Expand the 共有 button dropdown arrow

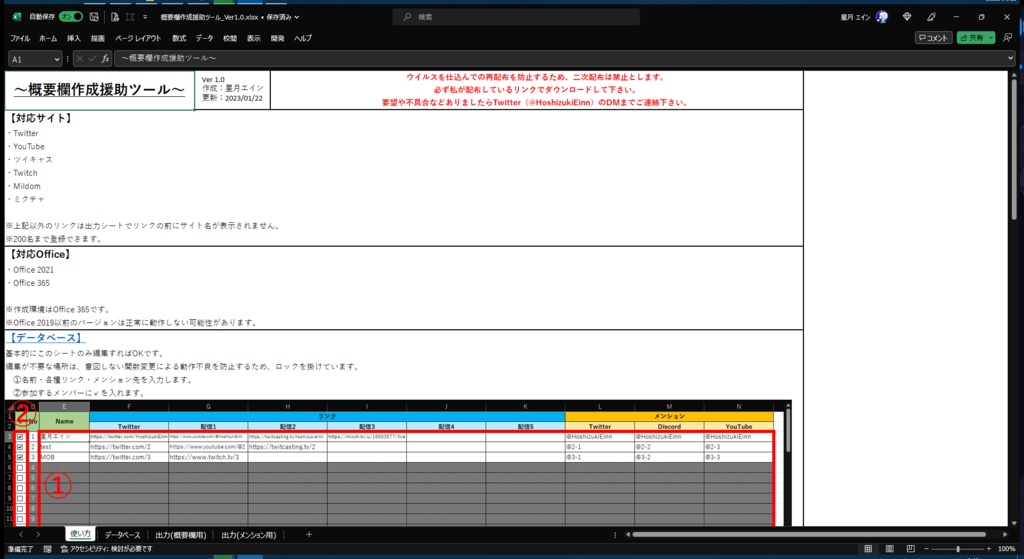click(x=991, y=38)
